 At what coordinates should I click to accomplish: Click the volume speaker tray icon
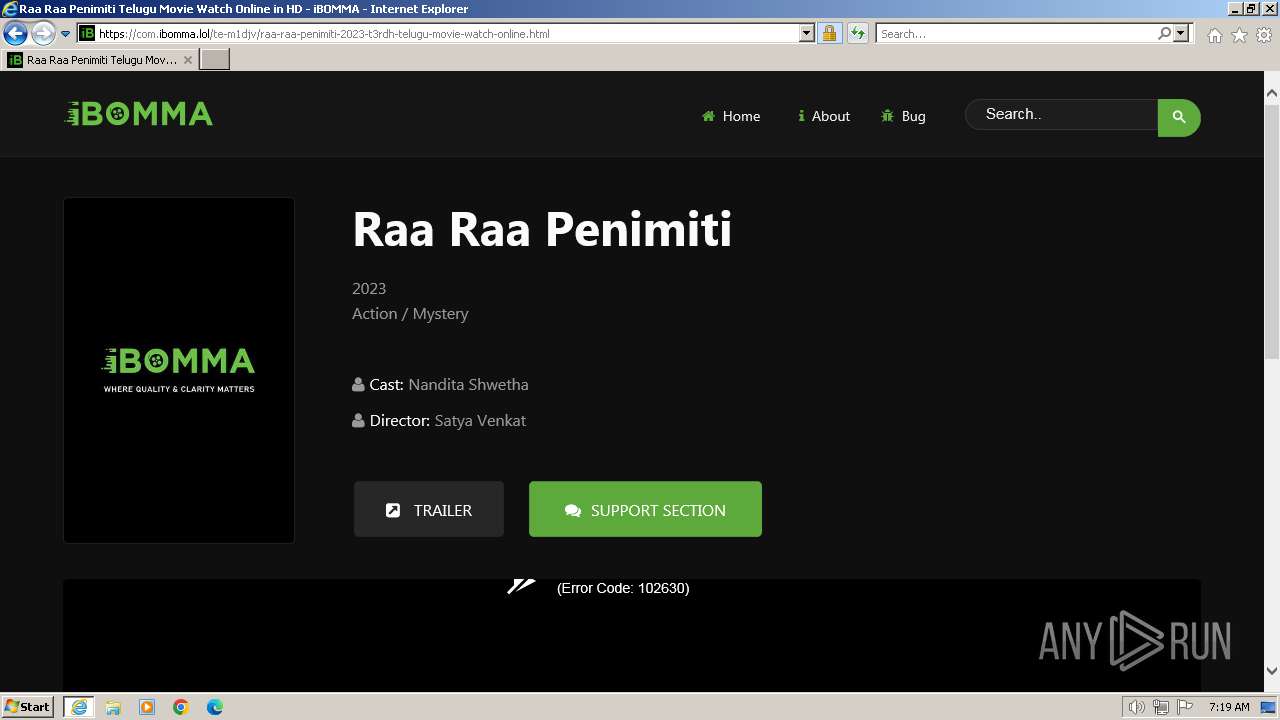[x=1137, y=707]
